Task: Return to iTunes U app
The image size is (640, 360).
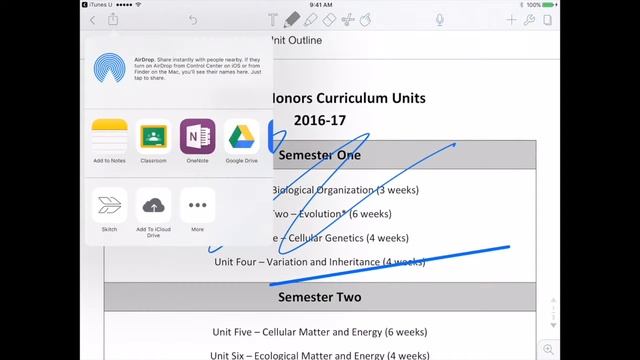Action: point(97,4)
